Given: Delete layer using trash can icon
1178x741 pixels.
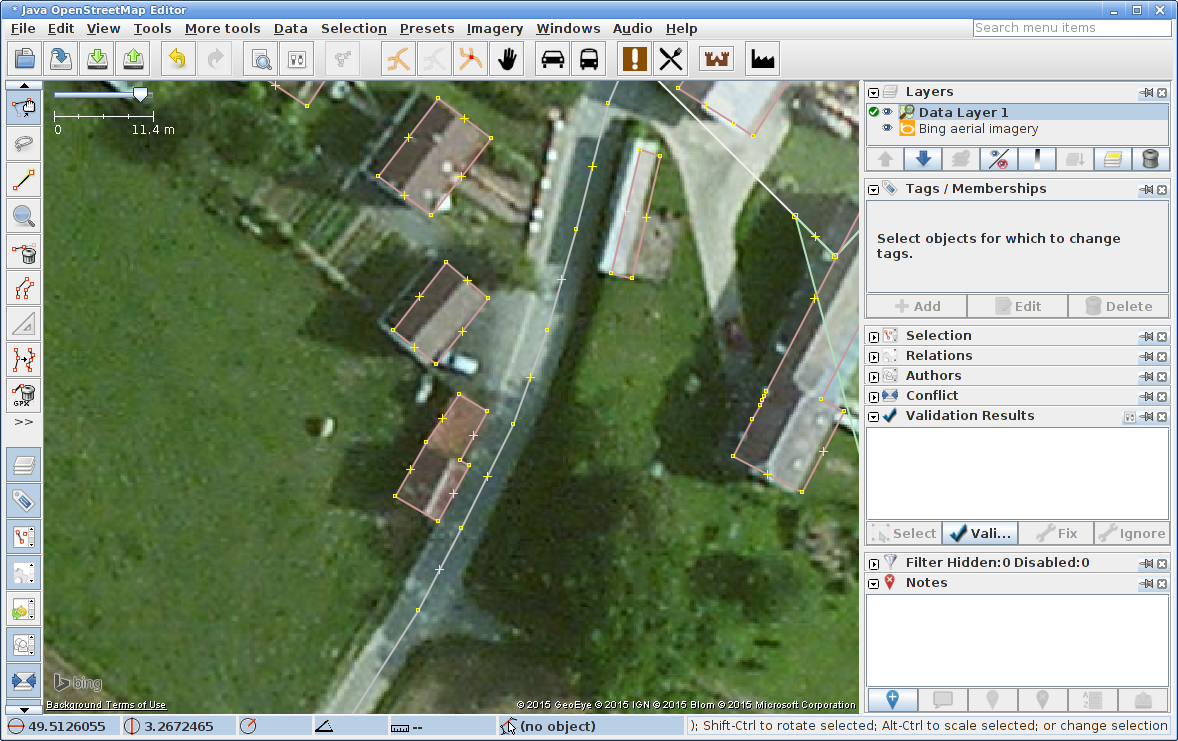Looking at the screenshot, I should (1150, 159).
